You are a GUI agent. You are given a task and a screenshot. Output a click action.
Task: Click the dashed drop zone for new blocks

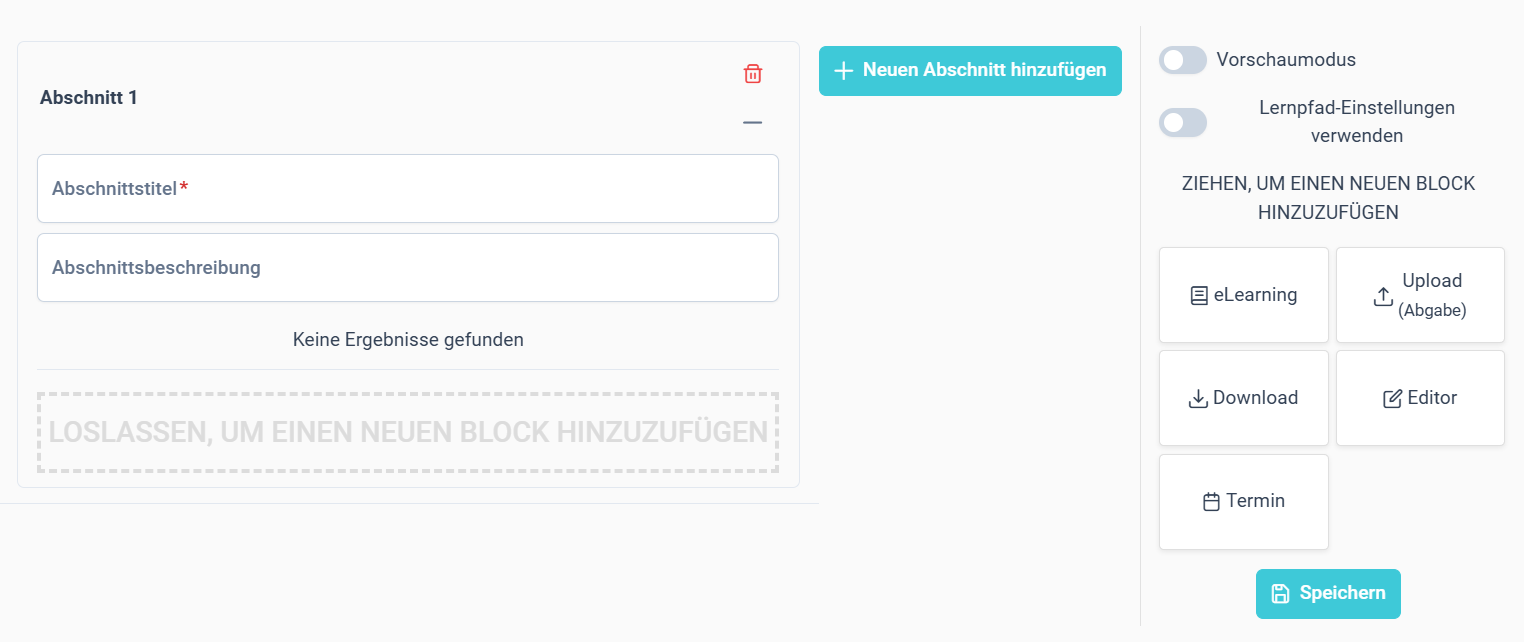(x=408, y=432)
